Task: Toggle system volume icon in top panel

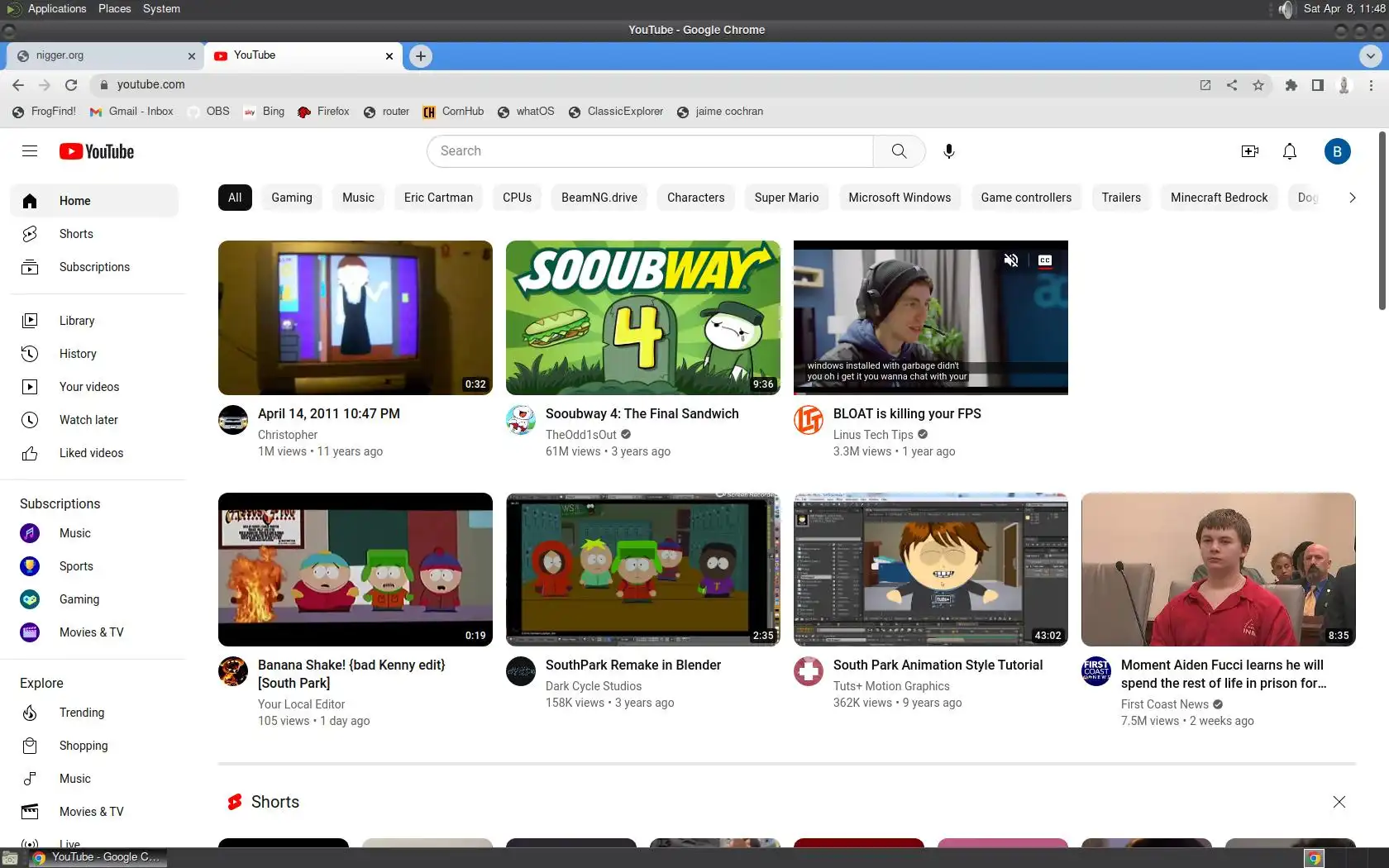Action: tap(1286, 9)
